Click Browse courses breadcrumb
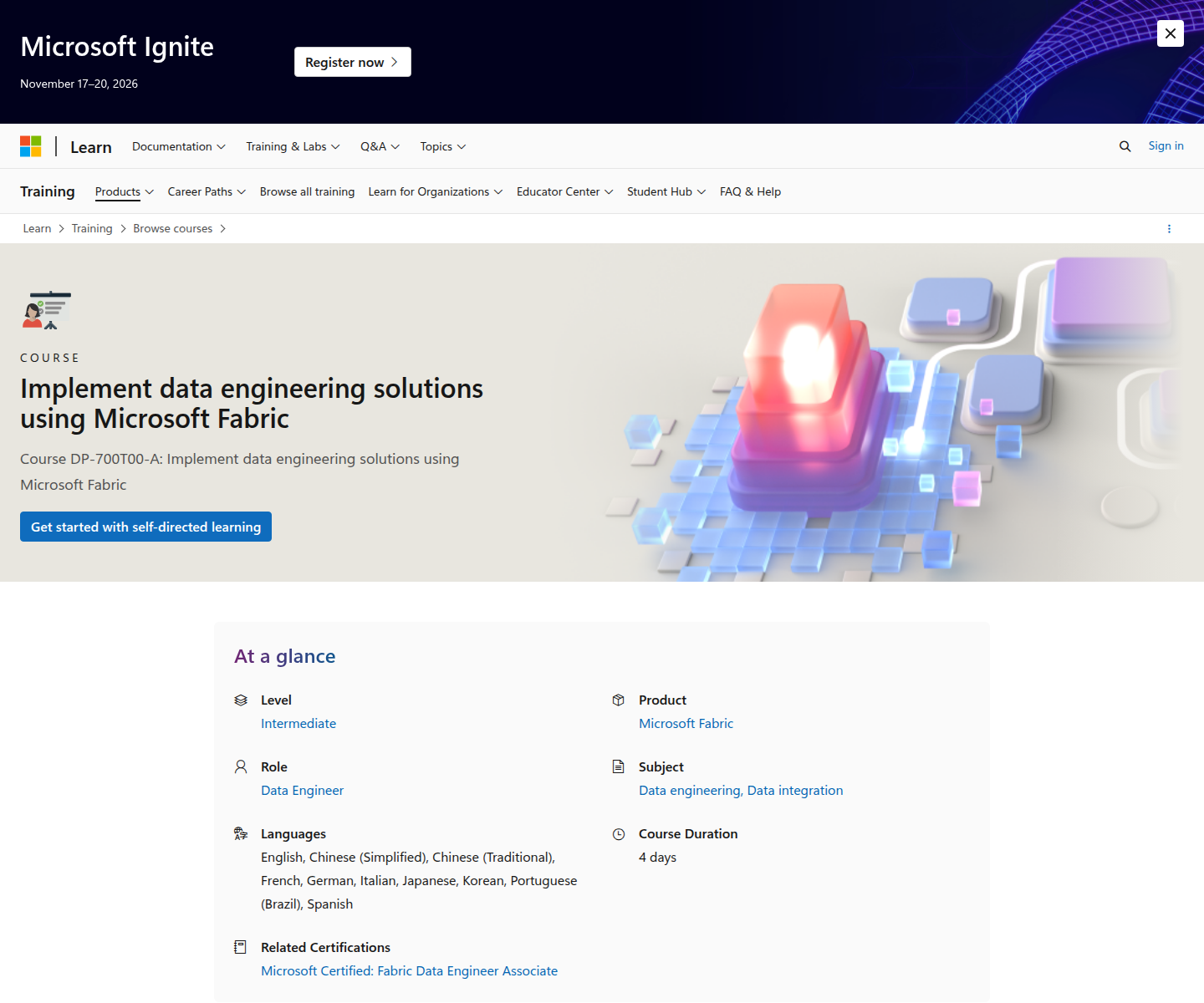The image size is (1204, 1003). 172,228
